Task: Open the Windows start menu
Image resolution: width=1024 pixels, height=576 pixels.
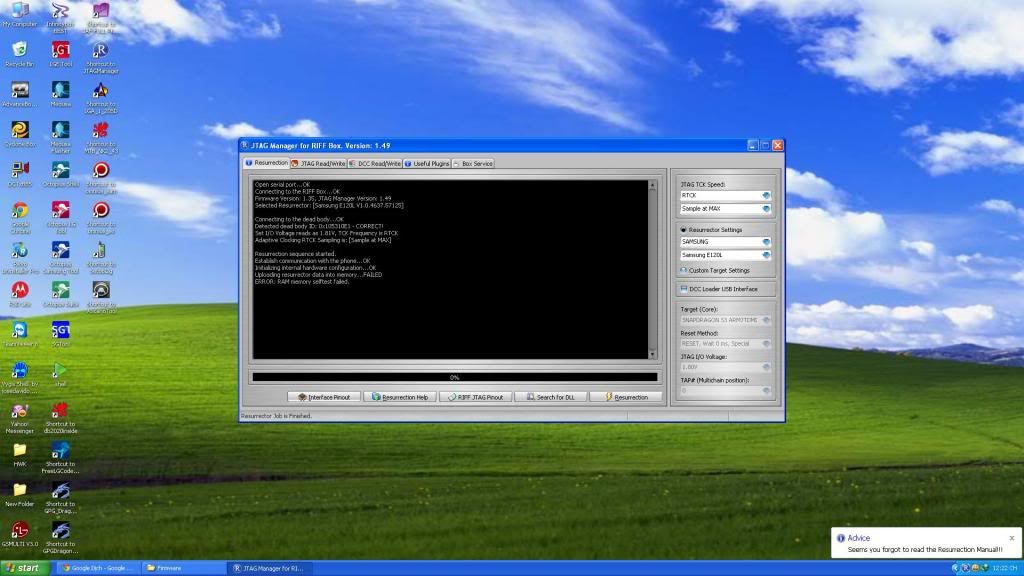Action: pos(26,568)
